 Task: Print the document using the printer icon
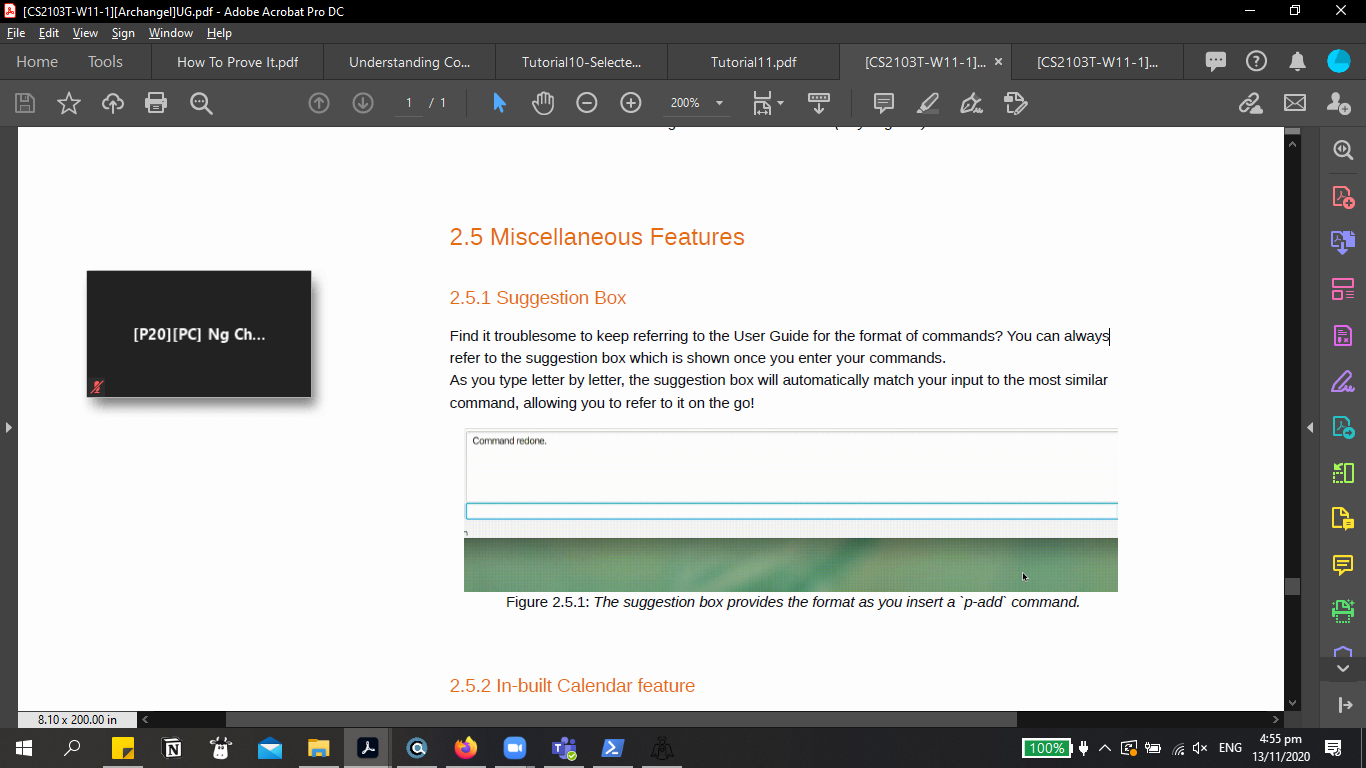156,103
